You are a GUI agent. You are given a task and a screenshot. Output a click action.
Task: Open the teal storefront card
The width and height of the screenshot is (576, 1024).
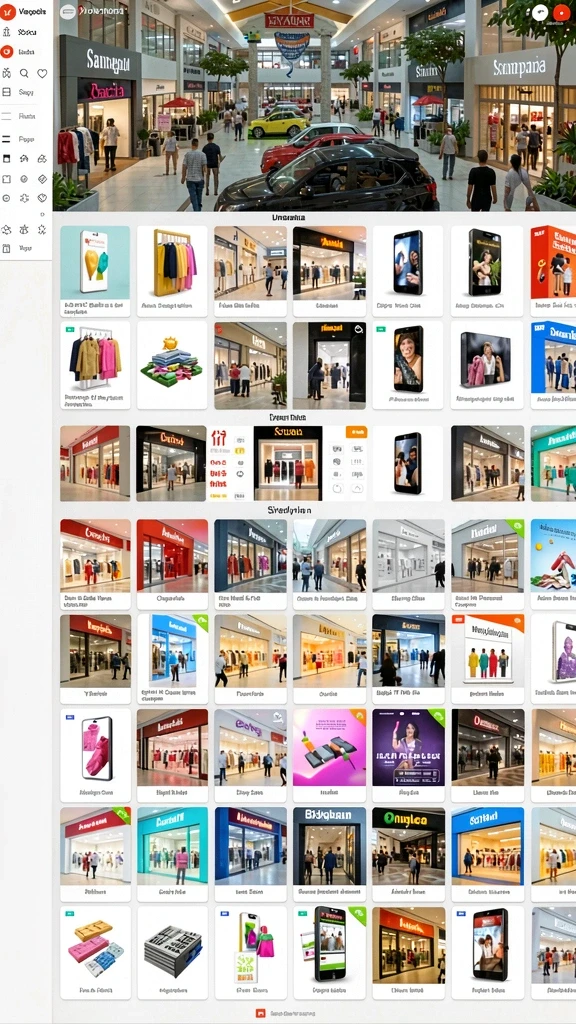(172, 854)
